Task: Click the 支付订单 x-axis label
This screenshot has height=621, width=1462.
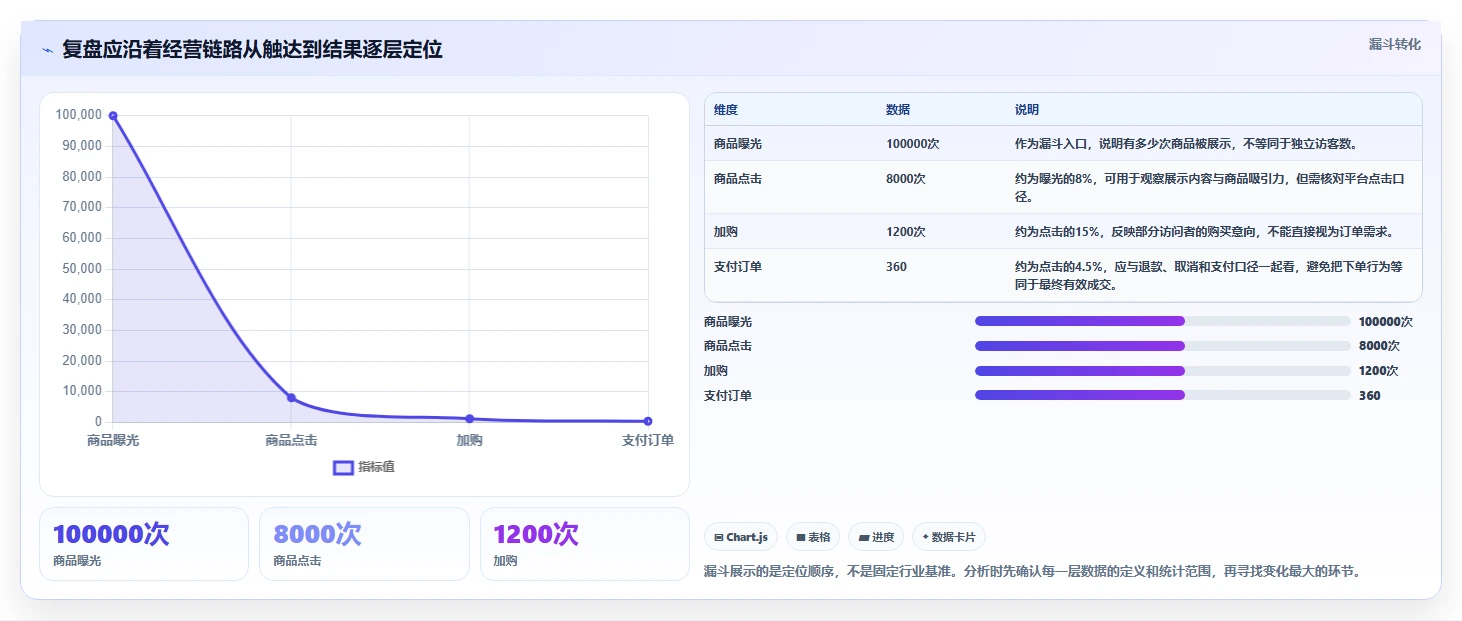Action: click(648, 440)
